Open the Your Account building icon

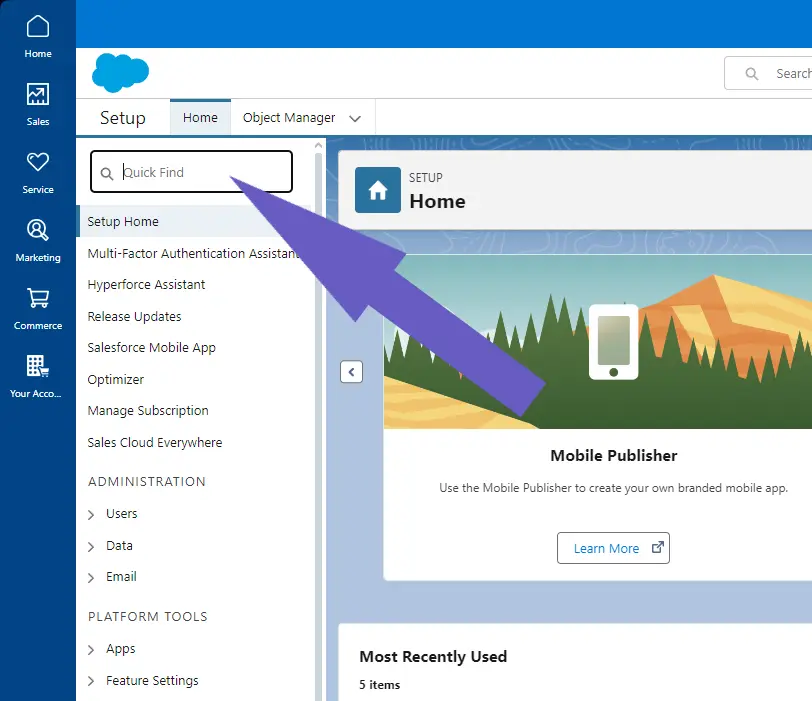(38, 366)
